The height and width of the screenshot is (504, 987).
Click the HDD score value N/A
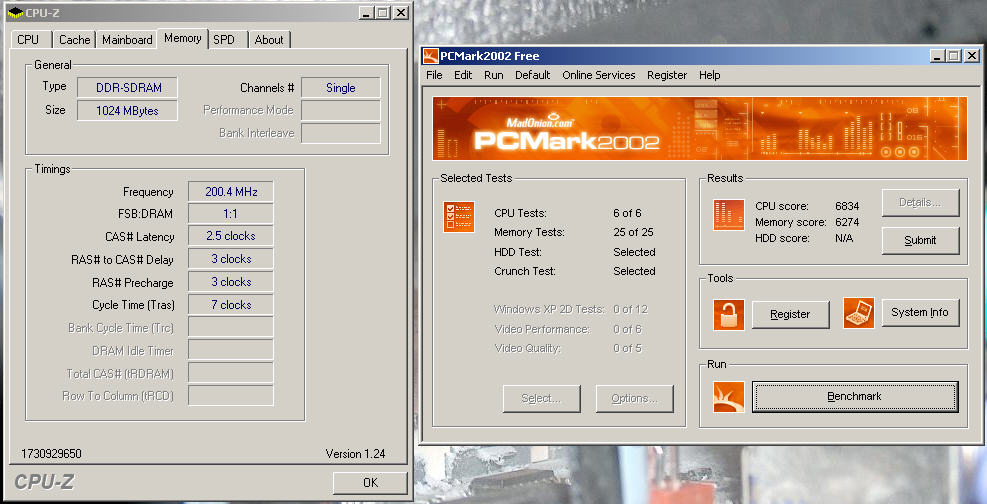coord(843,238)
